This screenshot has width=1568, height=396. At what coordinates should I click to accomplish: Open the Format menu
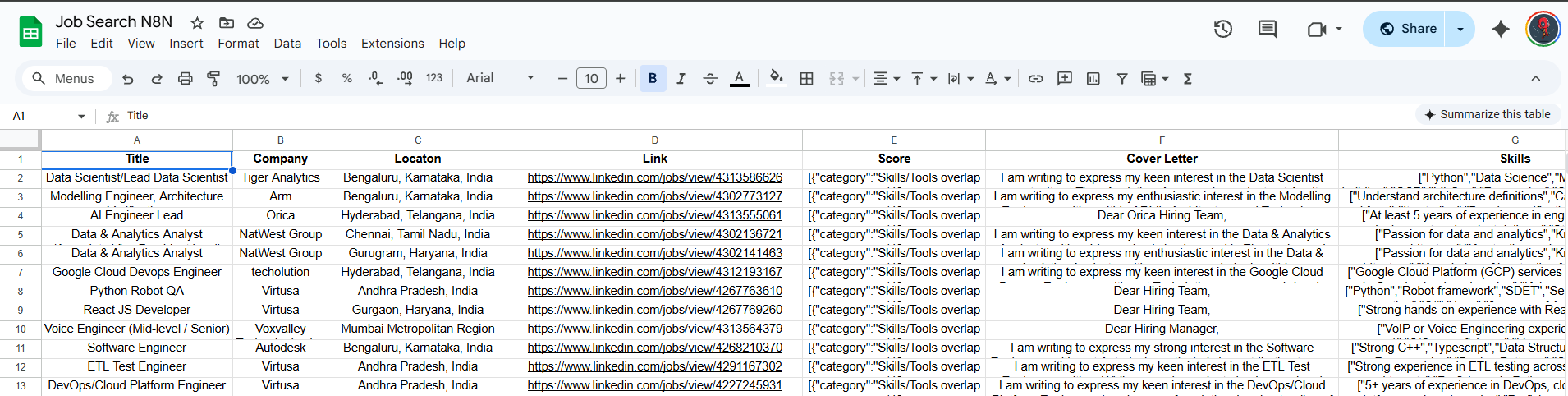(238, 44)
